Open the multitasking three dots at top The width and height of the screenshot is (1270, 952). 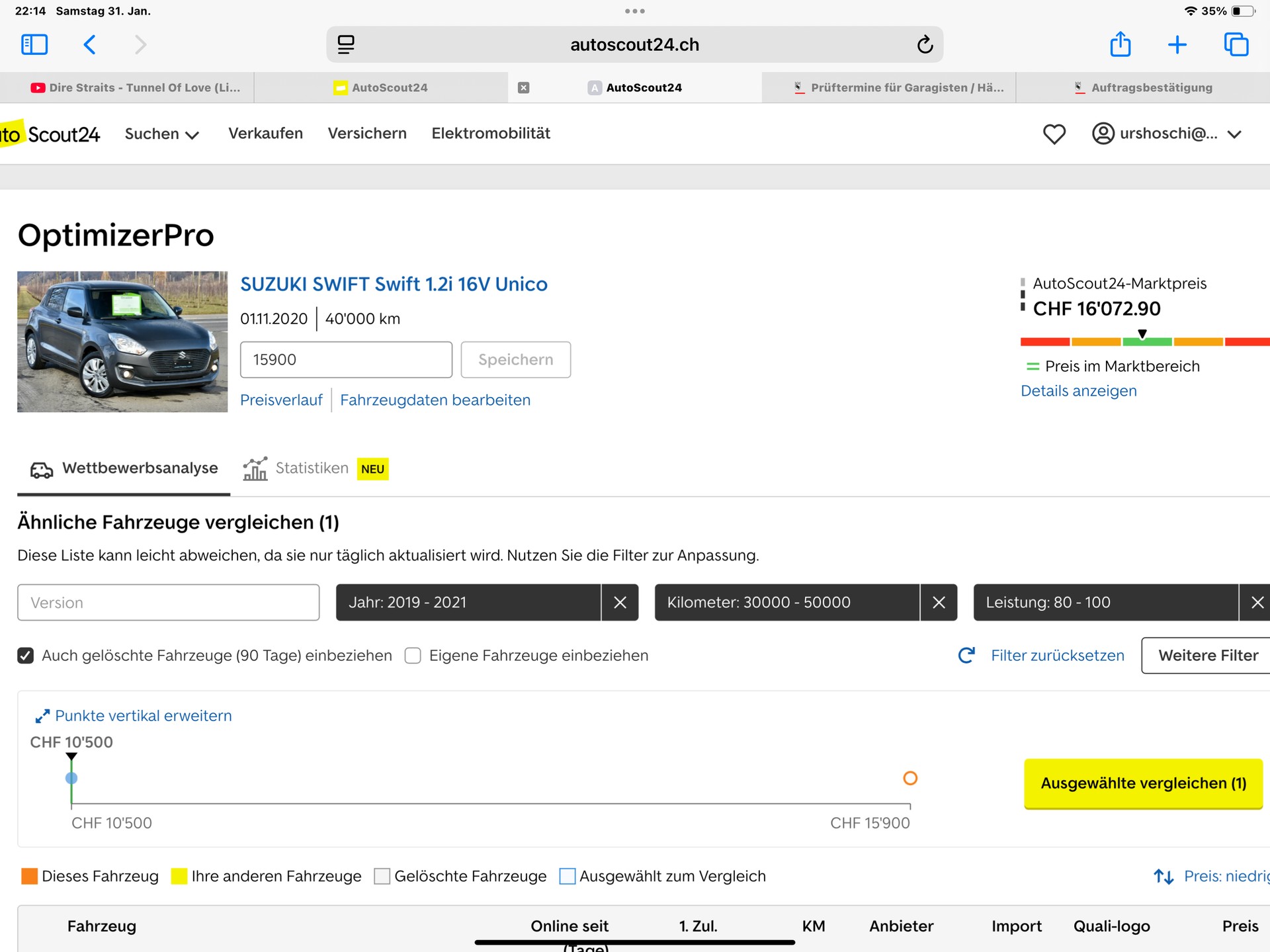click(634, 11)
